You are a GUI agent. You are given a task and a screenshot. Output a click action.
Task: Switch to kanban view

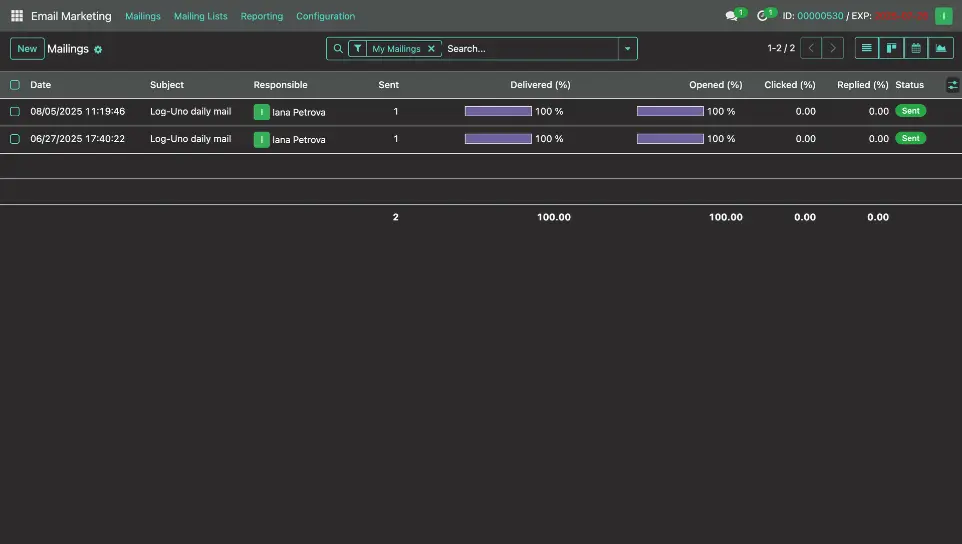click(x=891, y=48)
